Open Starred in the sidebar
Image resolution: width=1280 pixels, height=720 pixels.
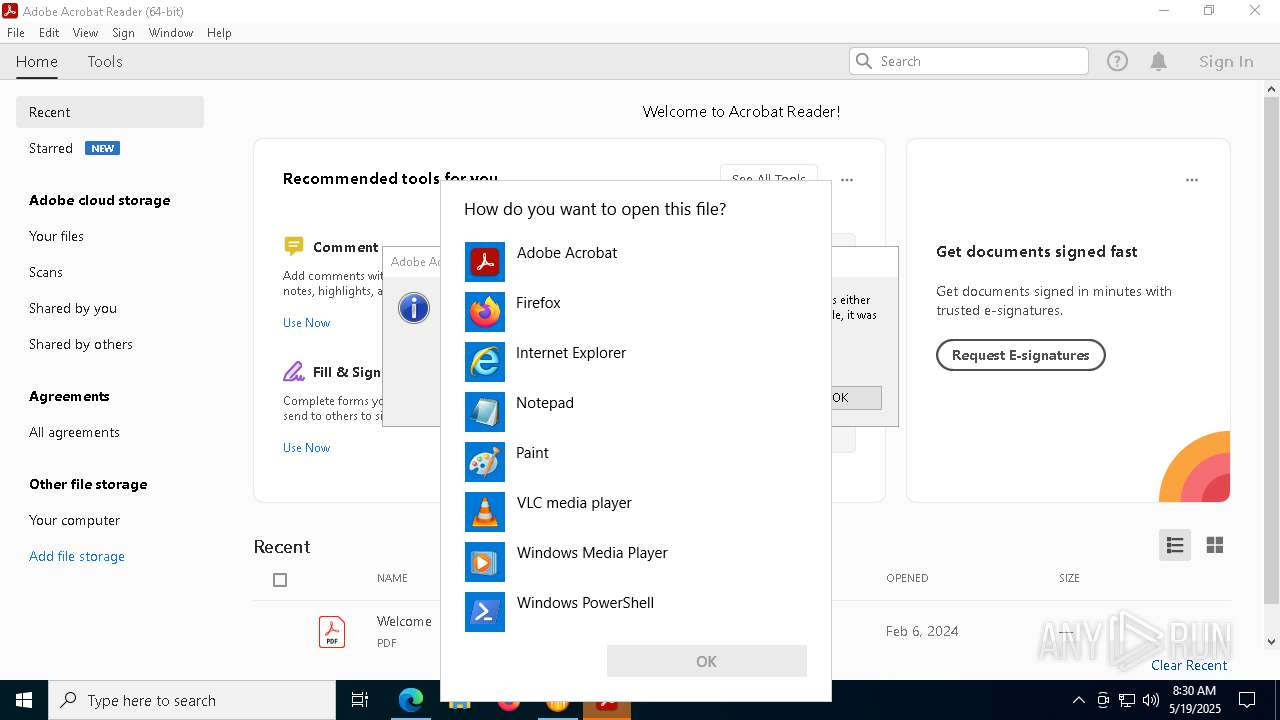(51, 148)
